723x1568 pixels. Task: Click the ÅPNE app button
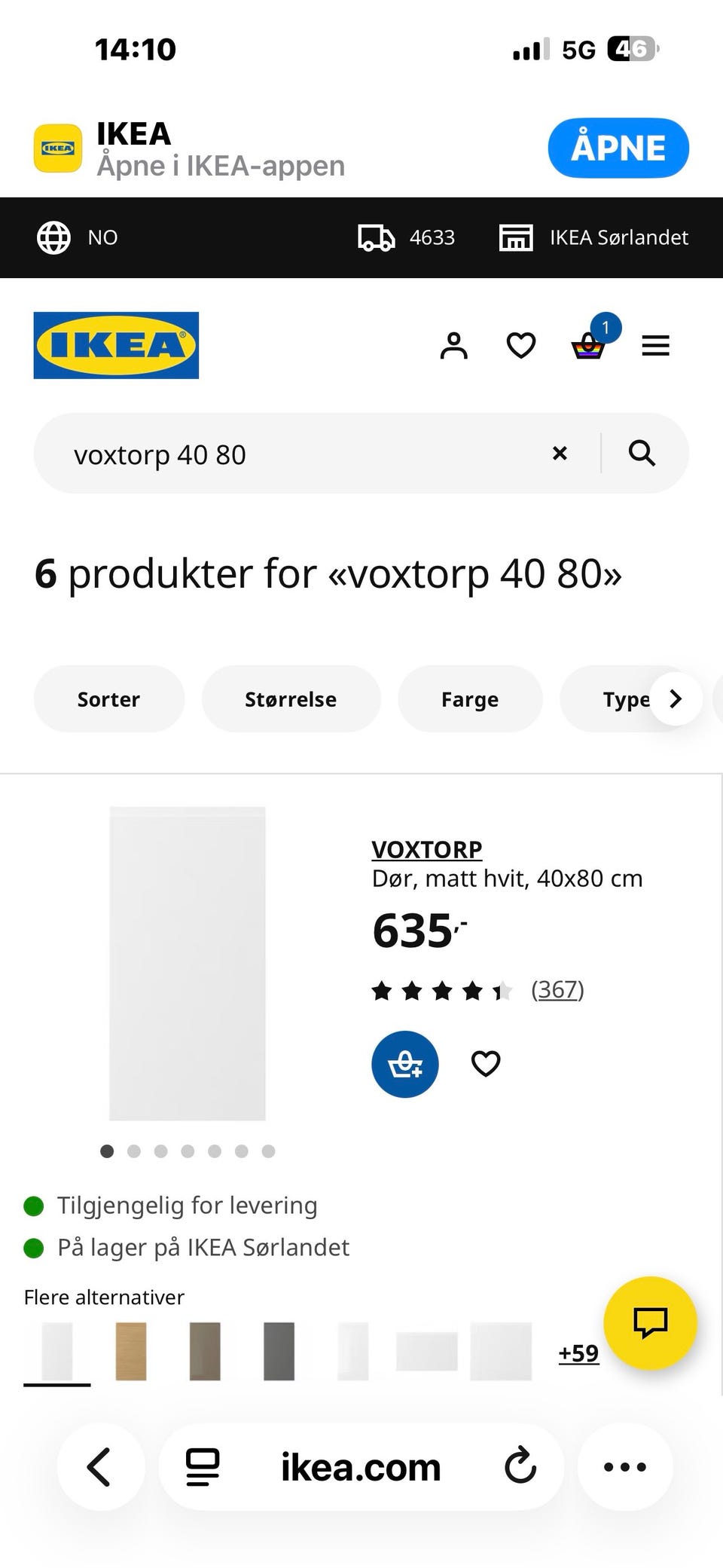[x=618, y=148]
